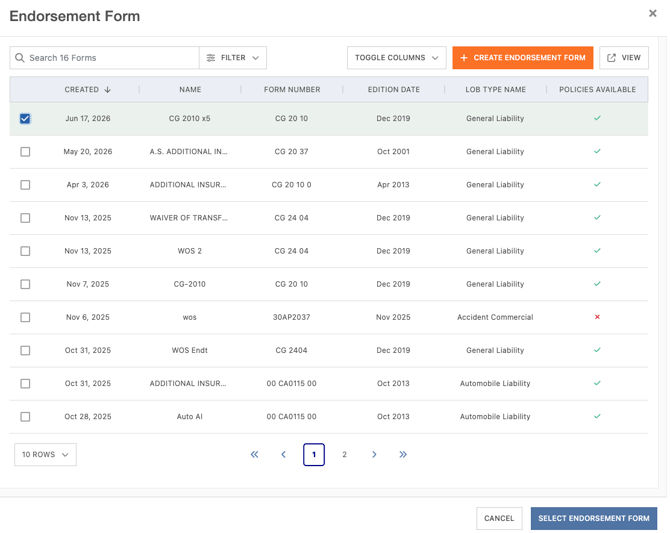Click the Cancel button

coord(499,518)
